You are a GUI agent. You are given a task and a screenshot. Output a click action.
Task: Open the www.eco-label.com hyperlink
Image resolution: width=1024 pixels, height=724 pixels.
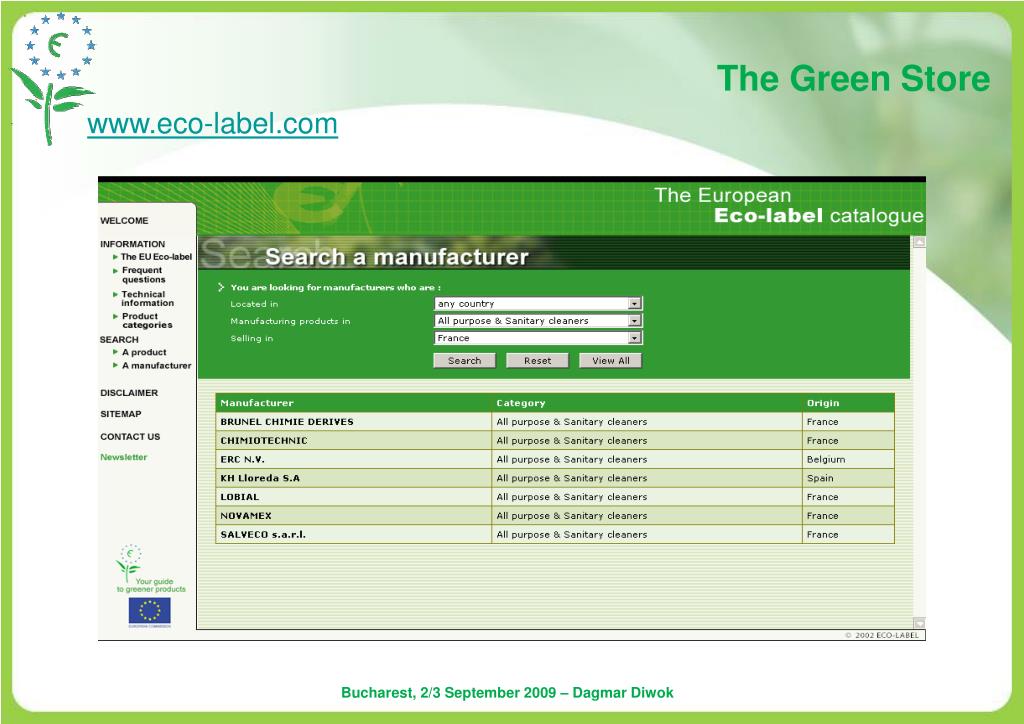[212, 123]
